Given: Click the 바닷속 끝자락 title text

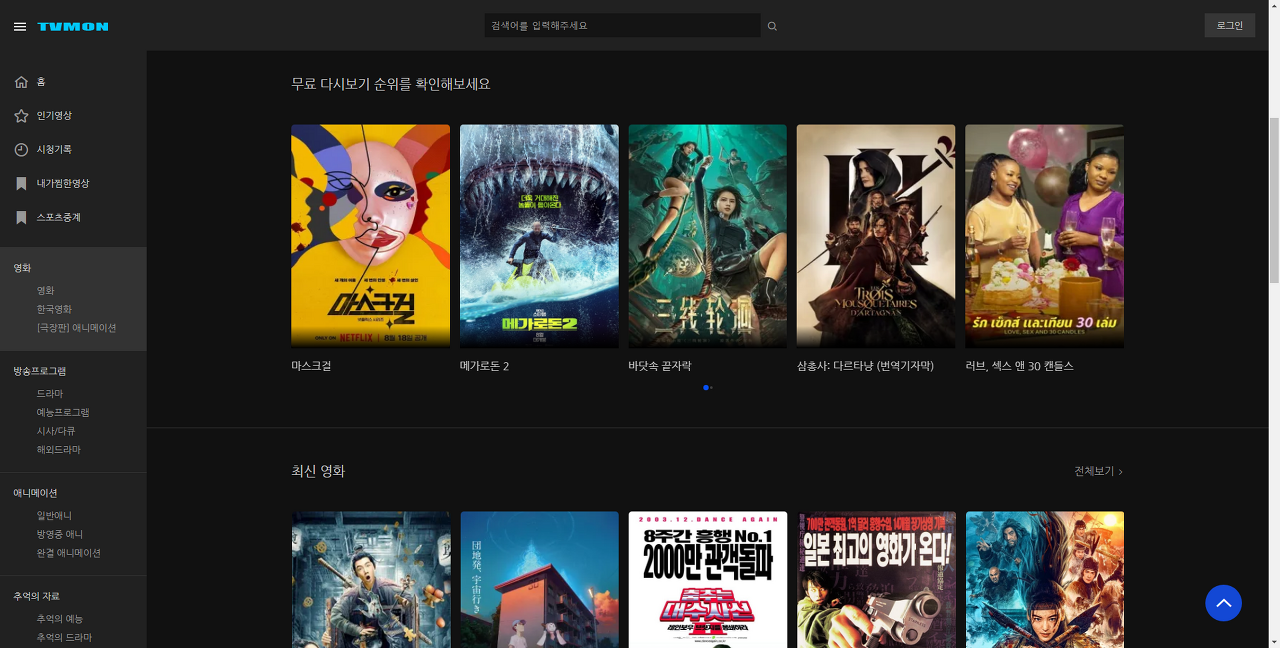Looking at the screenshot, I should point(659,366).
